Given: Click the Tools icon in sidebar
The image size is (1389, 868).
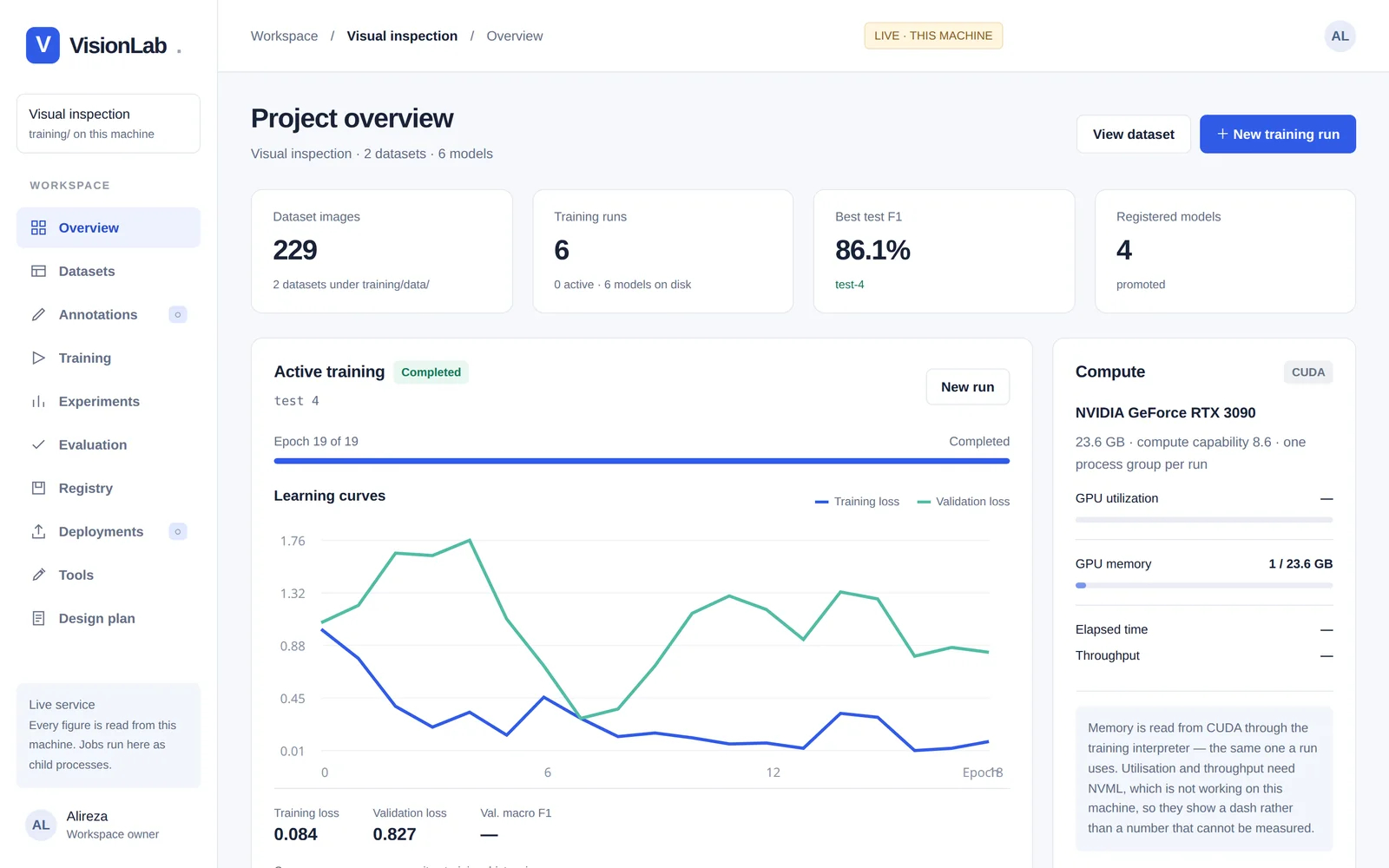Looking at the screenshot, I should [x=38, y=575].
